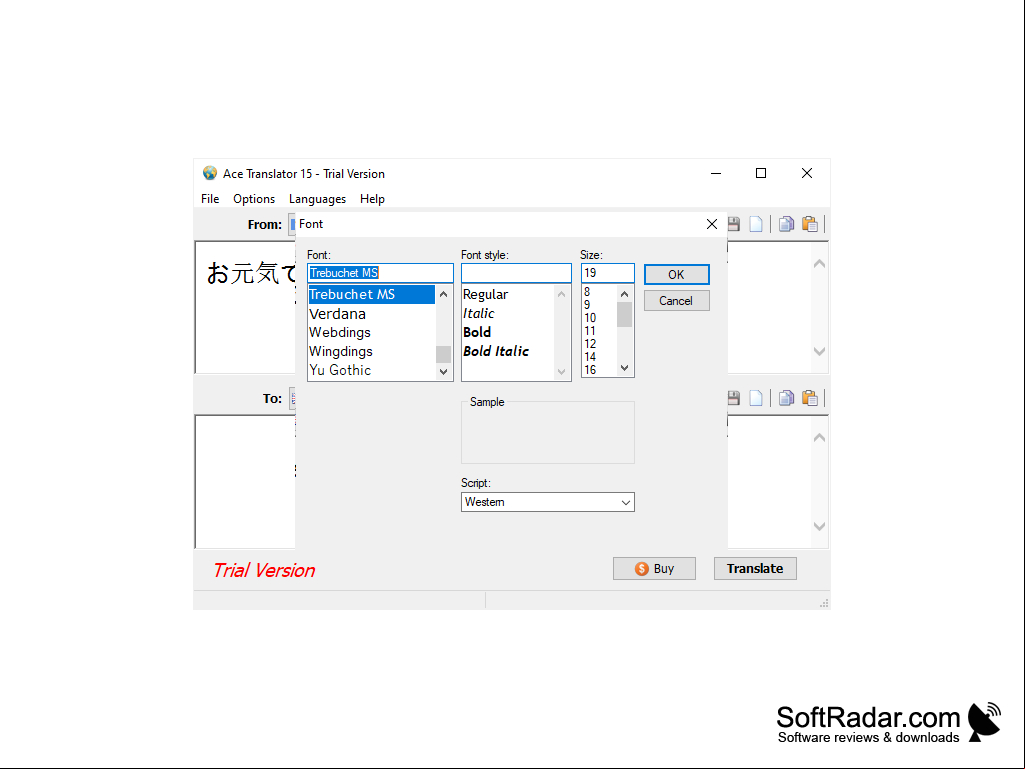
Task: Select font size 16
Action: pyautogui.click(x=590, y=370)
